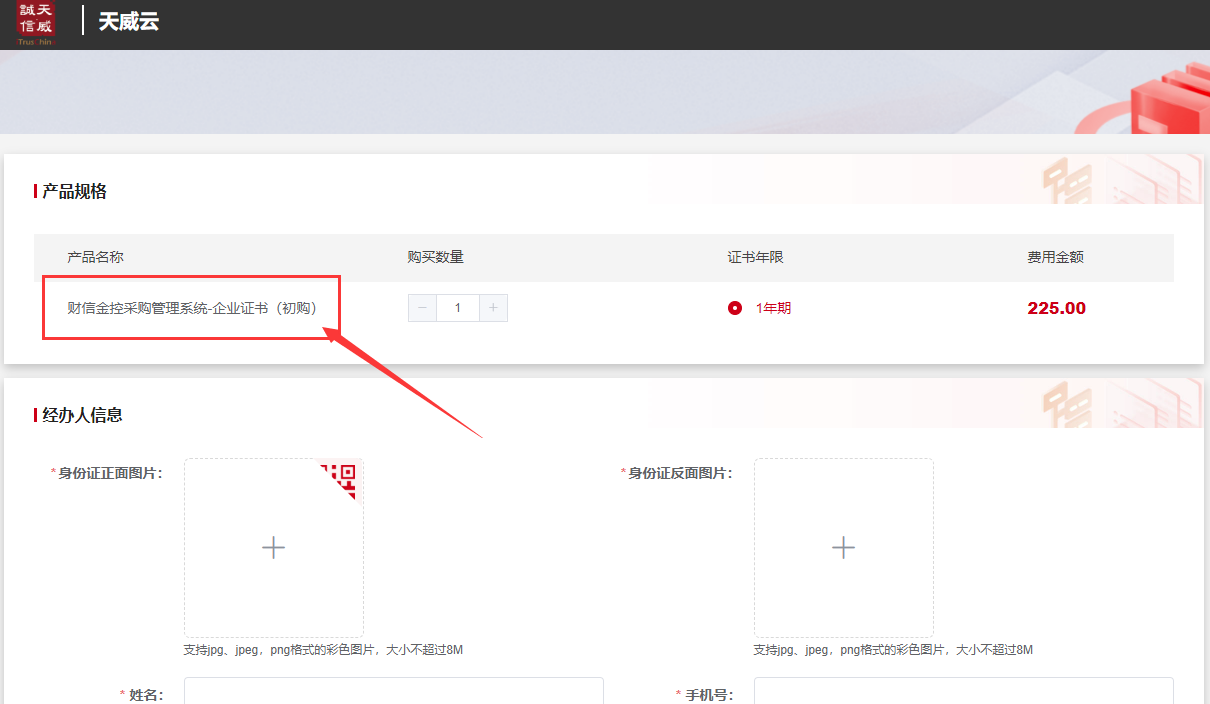Click the 产品规格 section heading
1210x704 pixels.
pos(74,191)
